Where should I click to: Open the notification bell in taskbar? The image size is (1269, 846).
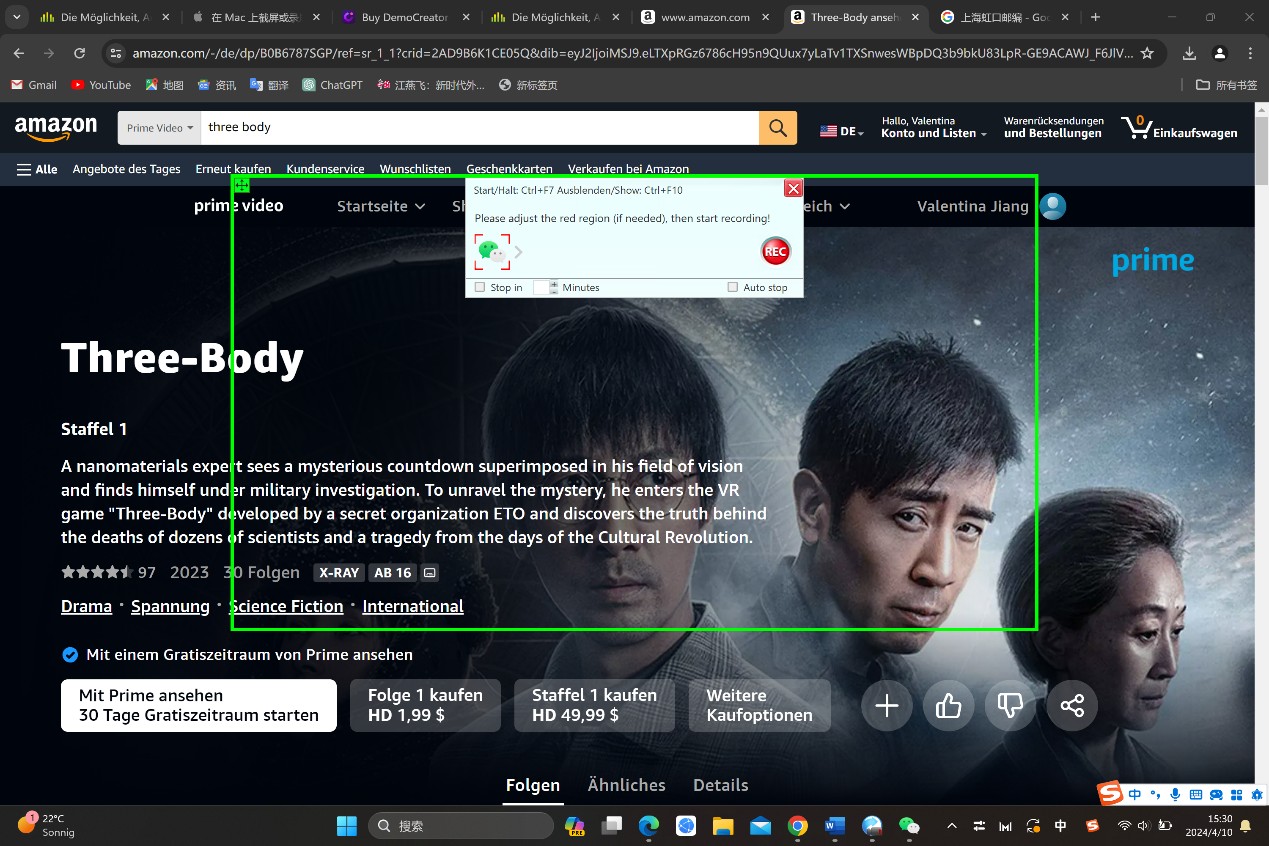pos(1245,826)
